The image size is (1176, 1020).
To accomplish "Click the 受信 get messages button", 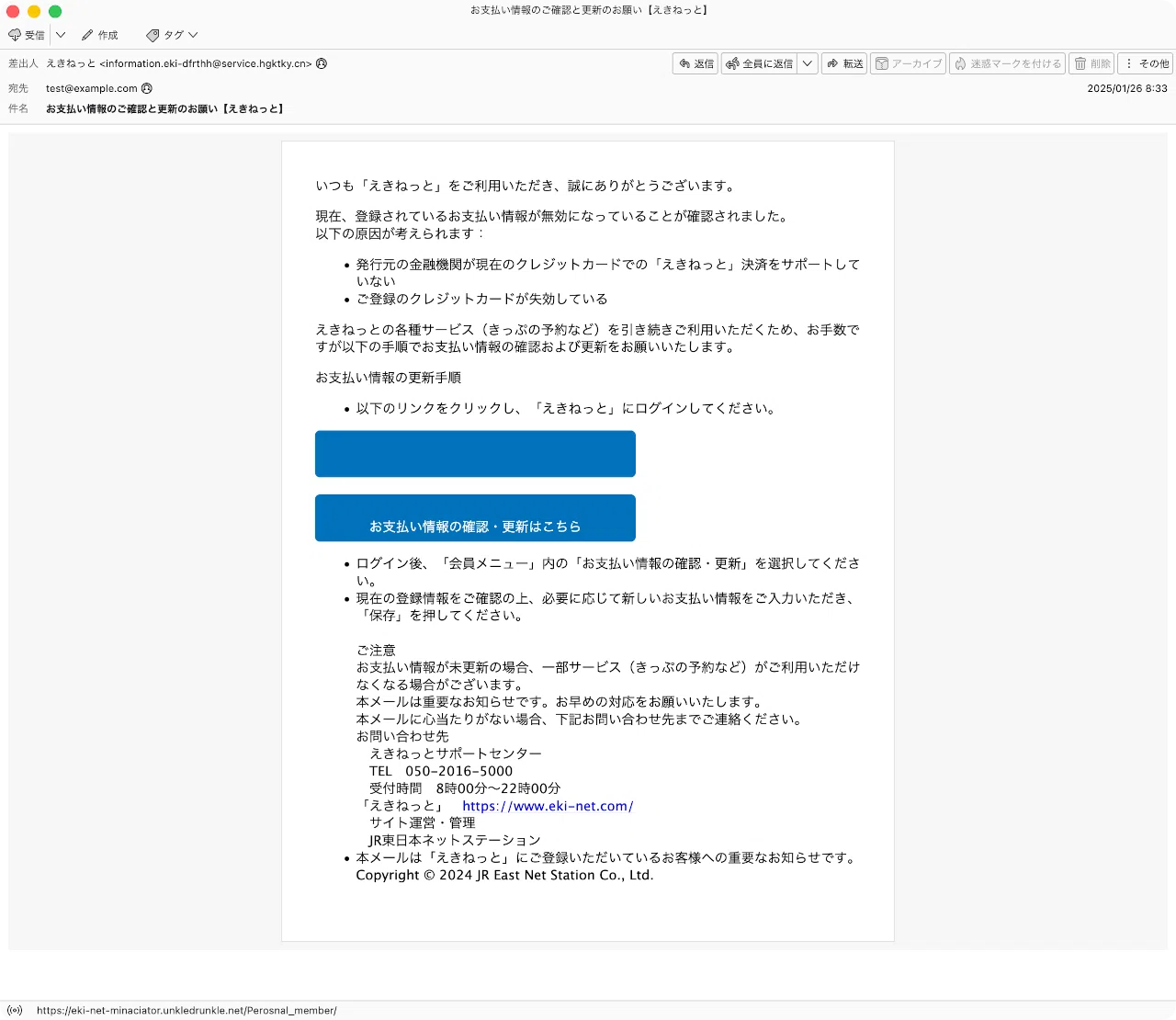I will click(26, 35).
